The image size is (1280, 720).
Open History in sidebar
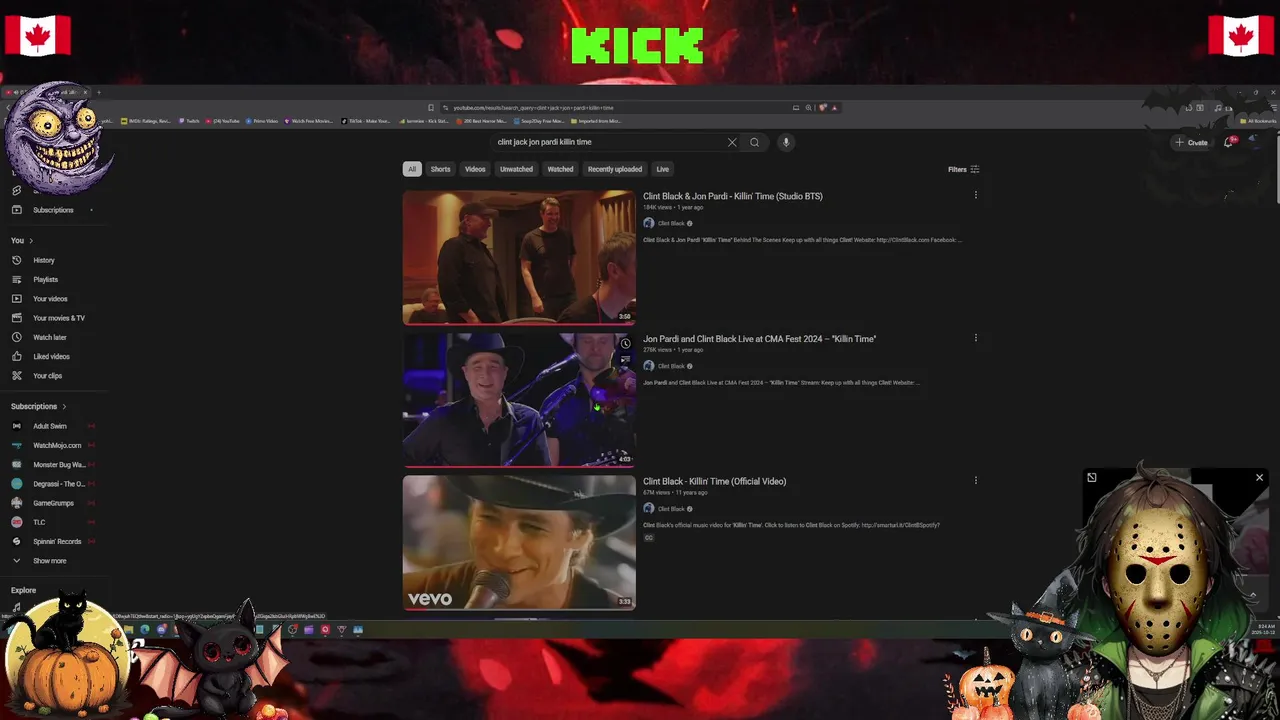tap(44, 260)
